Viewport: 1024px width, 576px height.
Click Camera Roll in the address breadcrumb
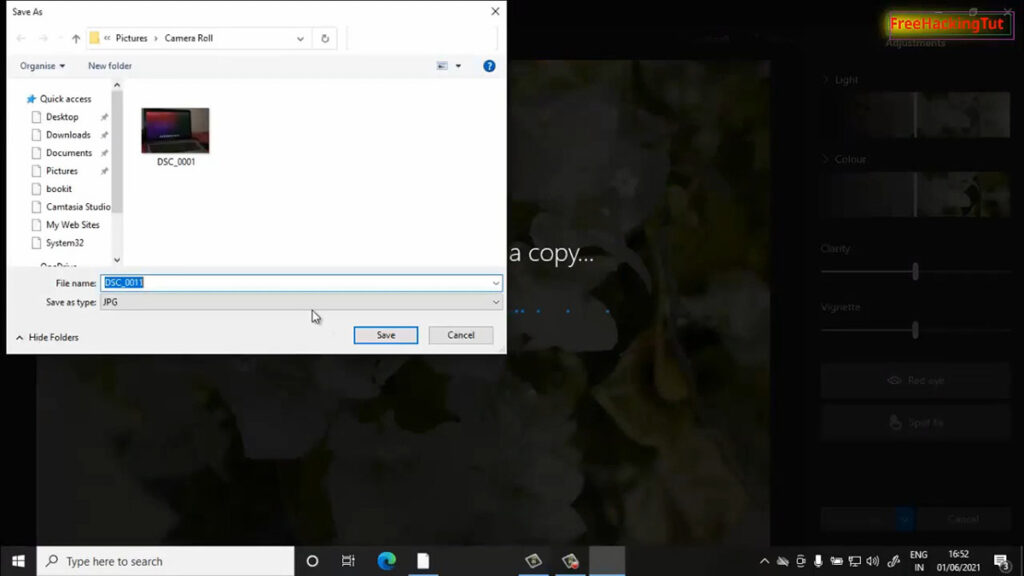click(189, 39)
